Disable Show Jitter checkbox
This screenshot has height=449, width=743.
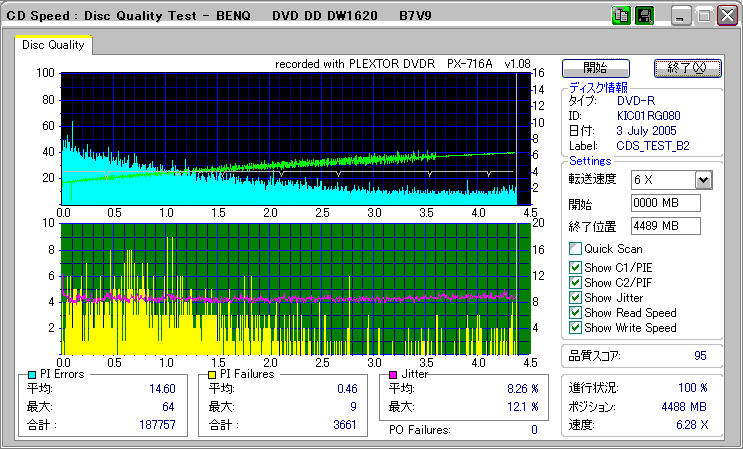point(575,297)
